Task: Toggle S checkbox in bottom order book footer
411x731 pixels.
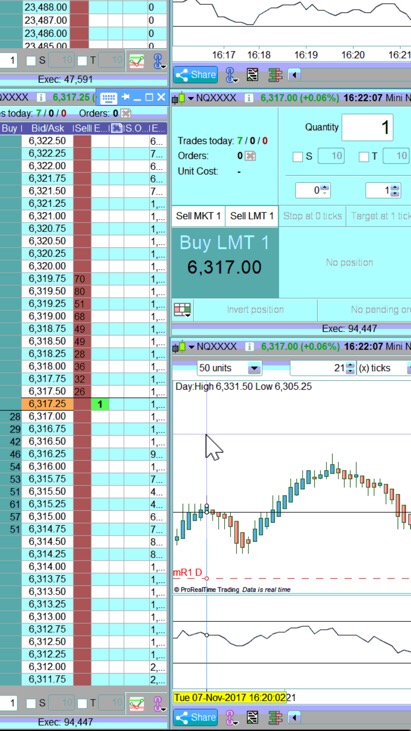Action: 31,703
